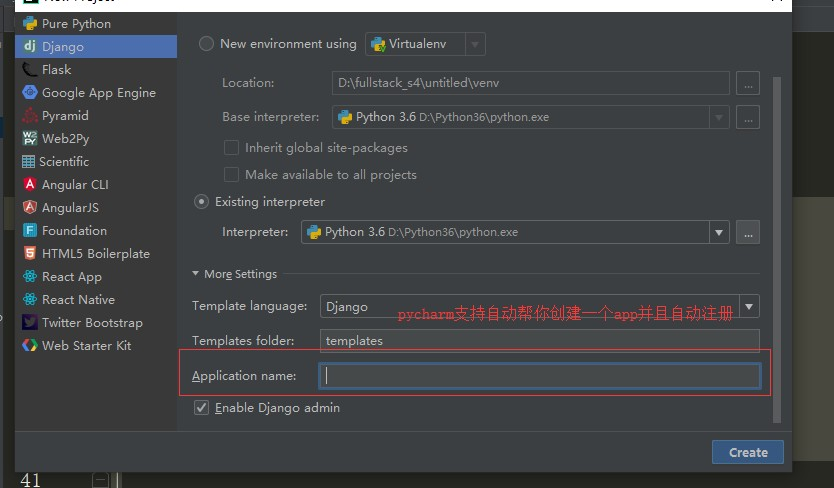Select New environment using radio button
Viewport: 834px width, 488px height.
[x=206, y=44]
